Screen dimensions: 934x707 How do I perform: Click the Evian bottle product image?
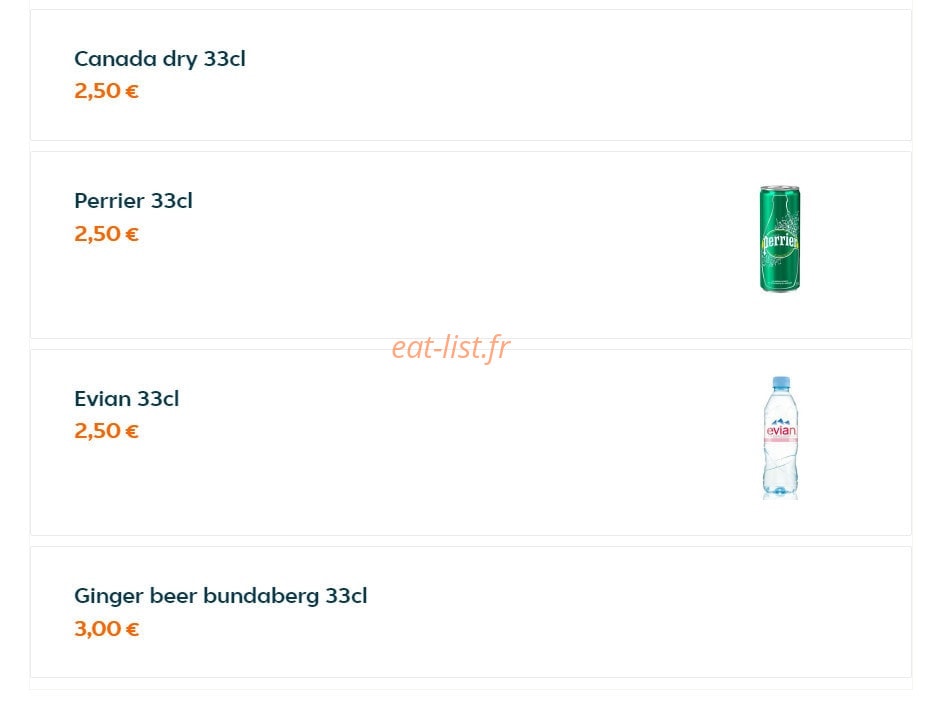coord(780,438)
